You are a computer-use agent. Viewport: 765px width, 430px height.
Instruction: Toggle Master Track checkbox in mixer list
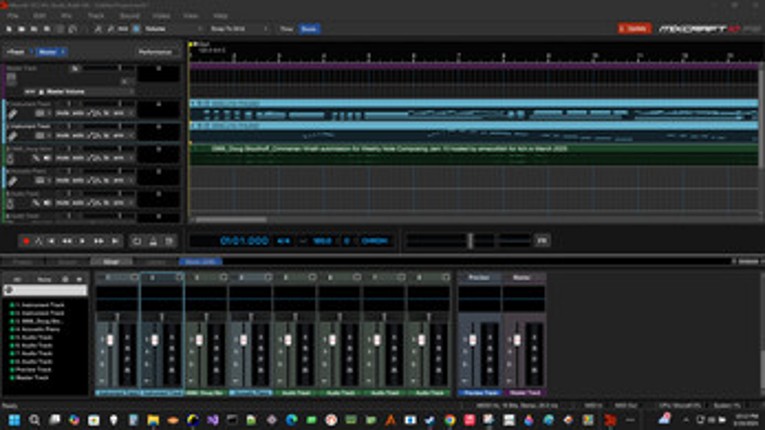click(11, 378)
